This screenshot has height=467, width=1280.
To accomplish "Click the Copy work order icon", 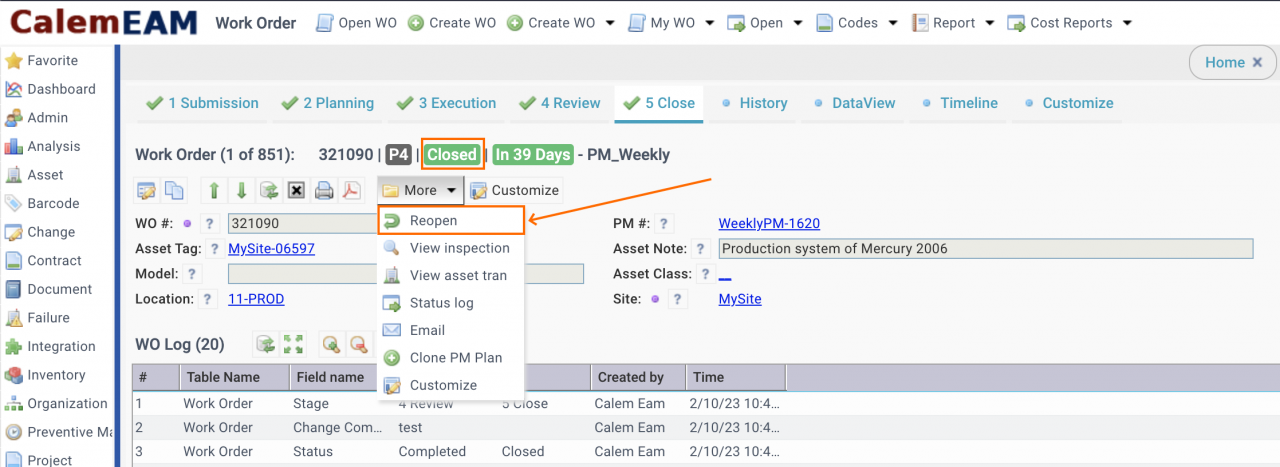I will tap(174, 190).
